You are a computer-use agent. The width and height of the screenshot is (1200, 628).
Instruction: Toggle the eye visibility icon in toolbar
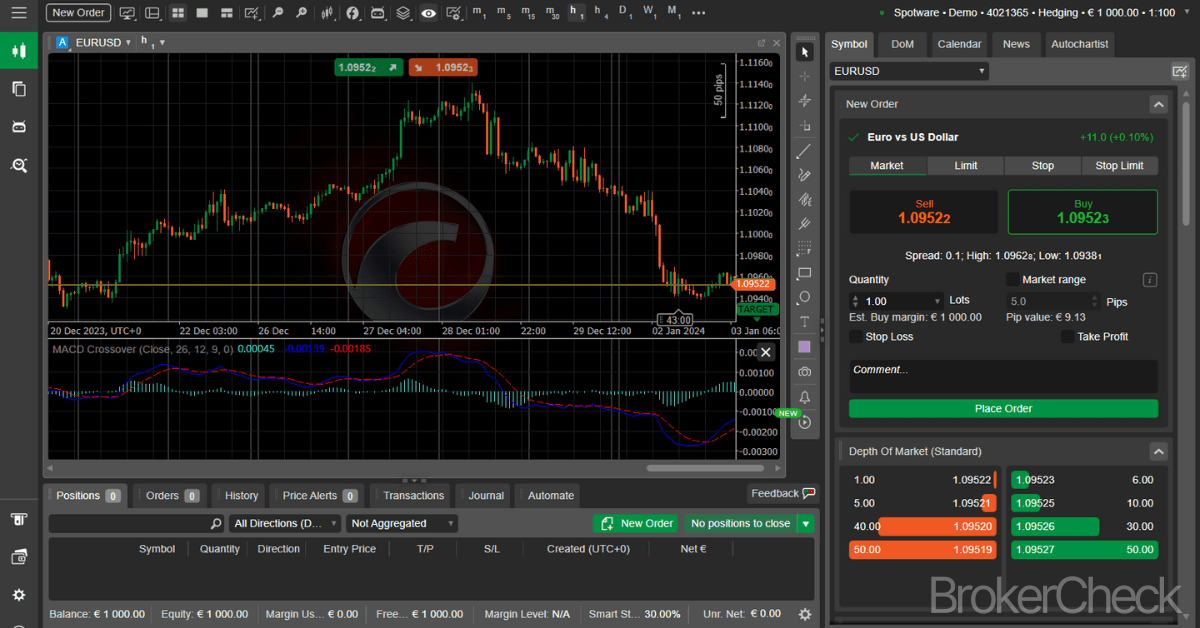coord(428,13)
